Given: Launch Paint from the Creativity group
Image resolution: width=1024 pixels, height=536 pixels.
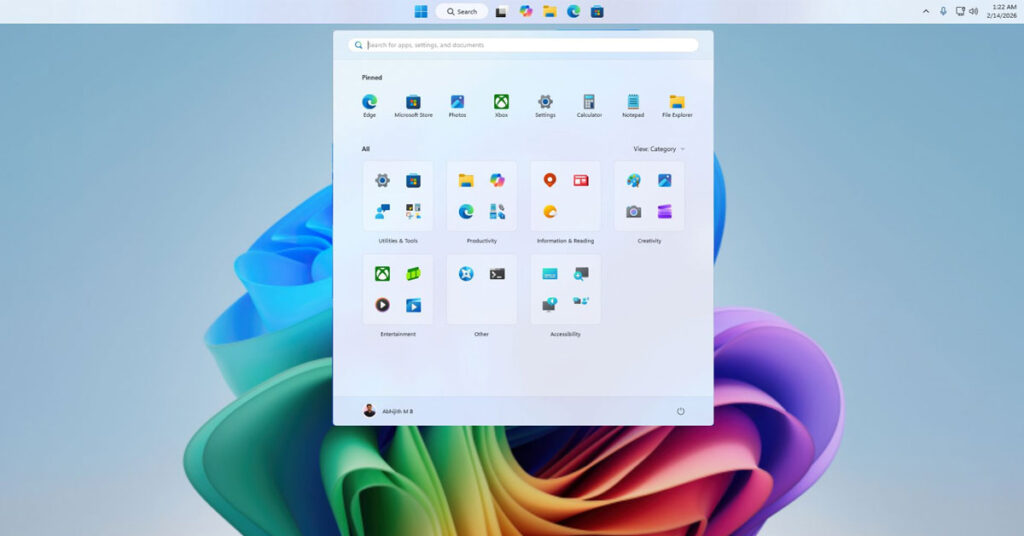Looking at the screenshot, I should (633, 180).
